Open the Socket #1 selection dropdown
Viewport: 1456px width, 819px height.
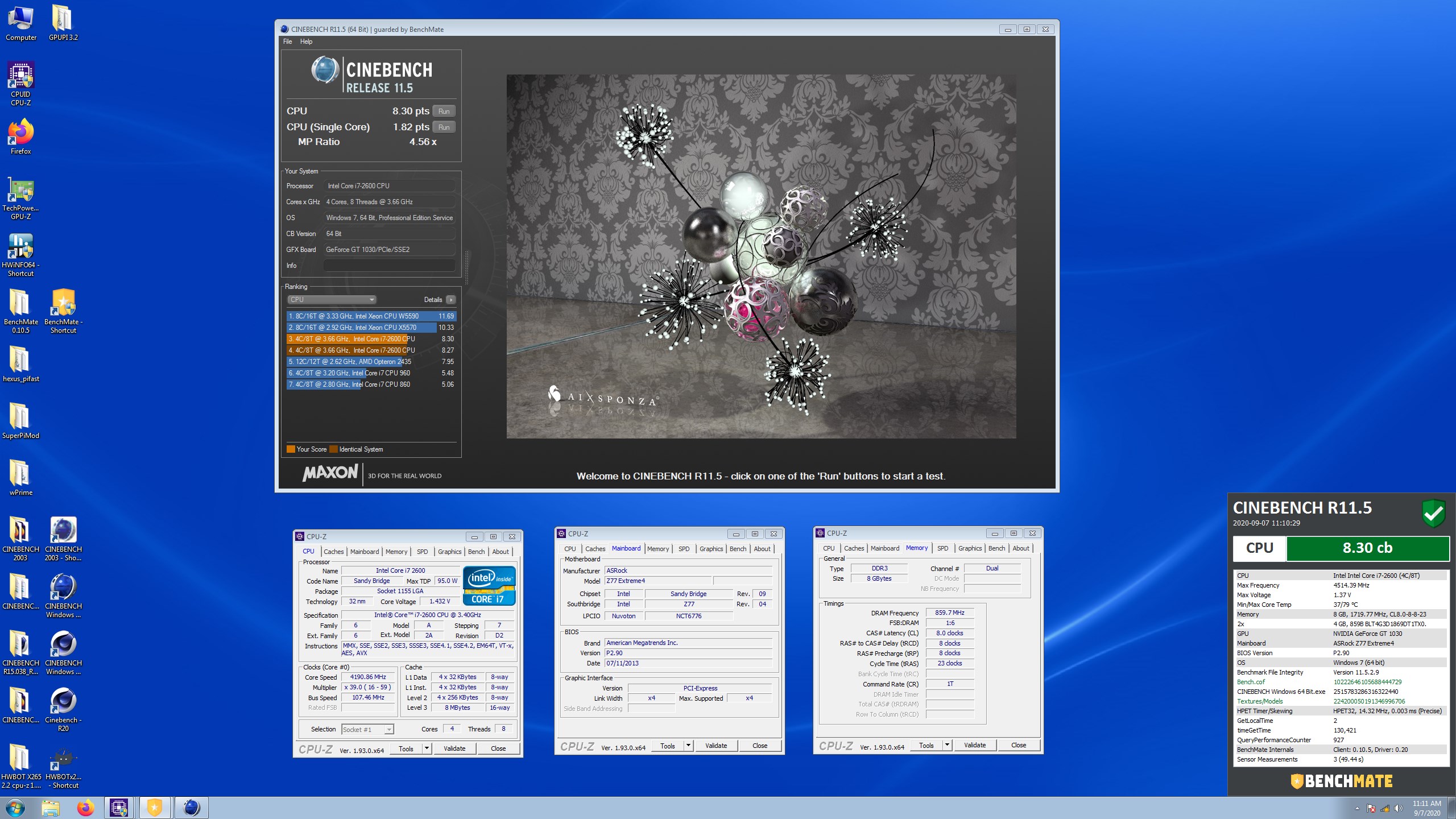(x=367, y=730)
